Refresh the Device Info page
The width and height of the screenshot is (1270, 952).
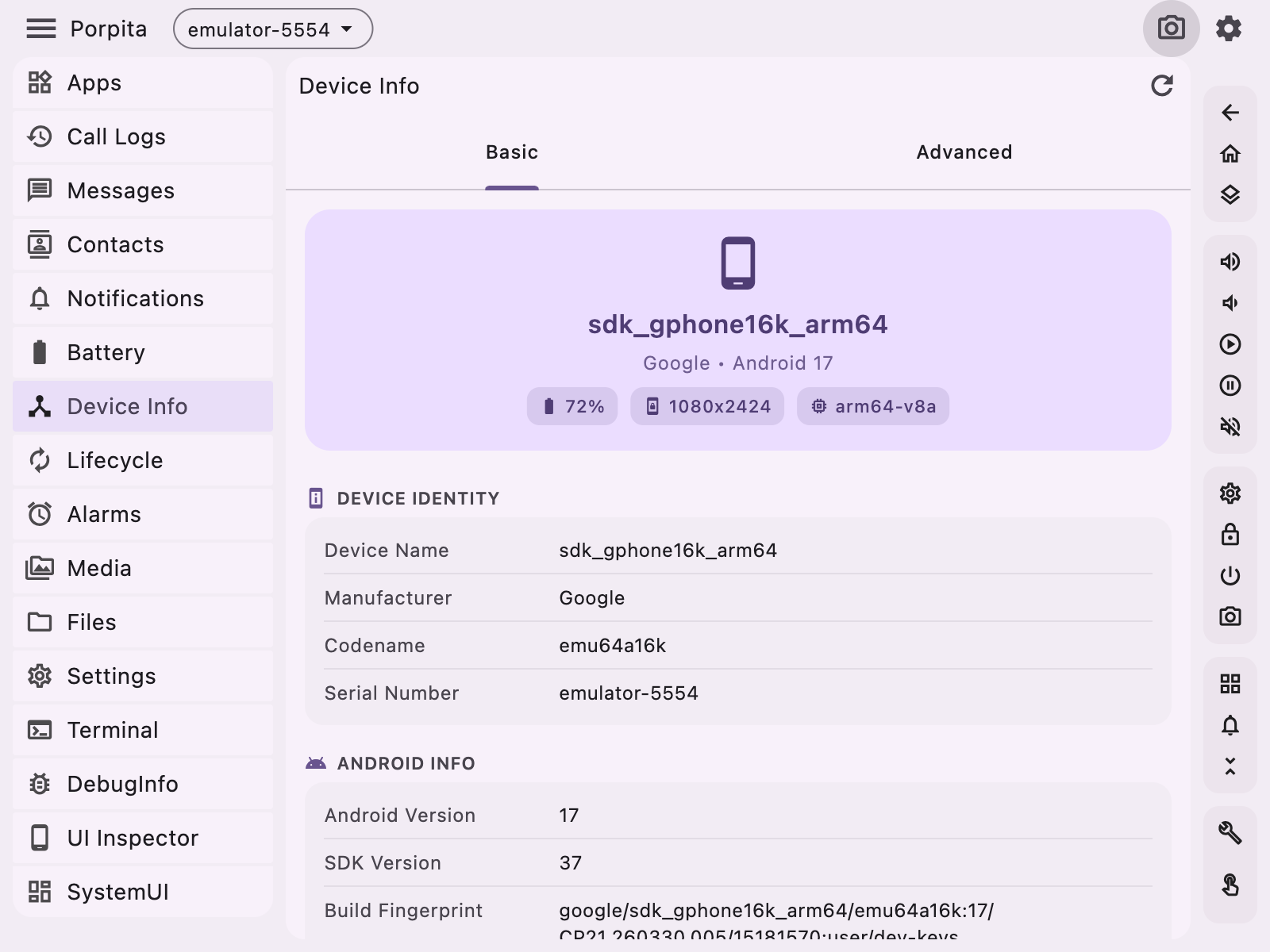1162,86
